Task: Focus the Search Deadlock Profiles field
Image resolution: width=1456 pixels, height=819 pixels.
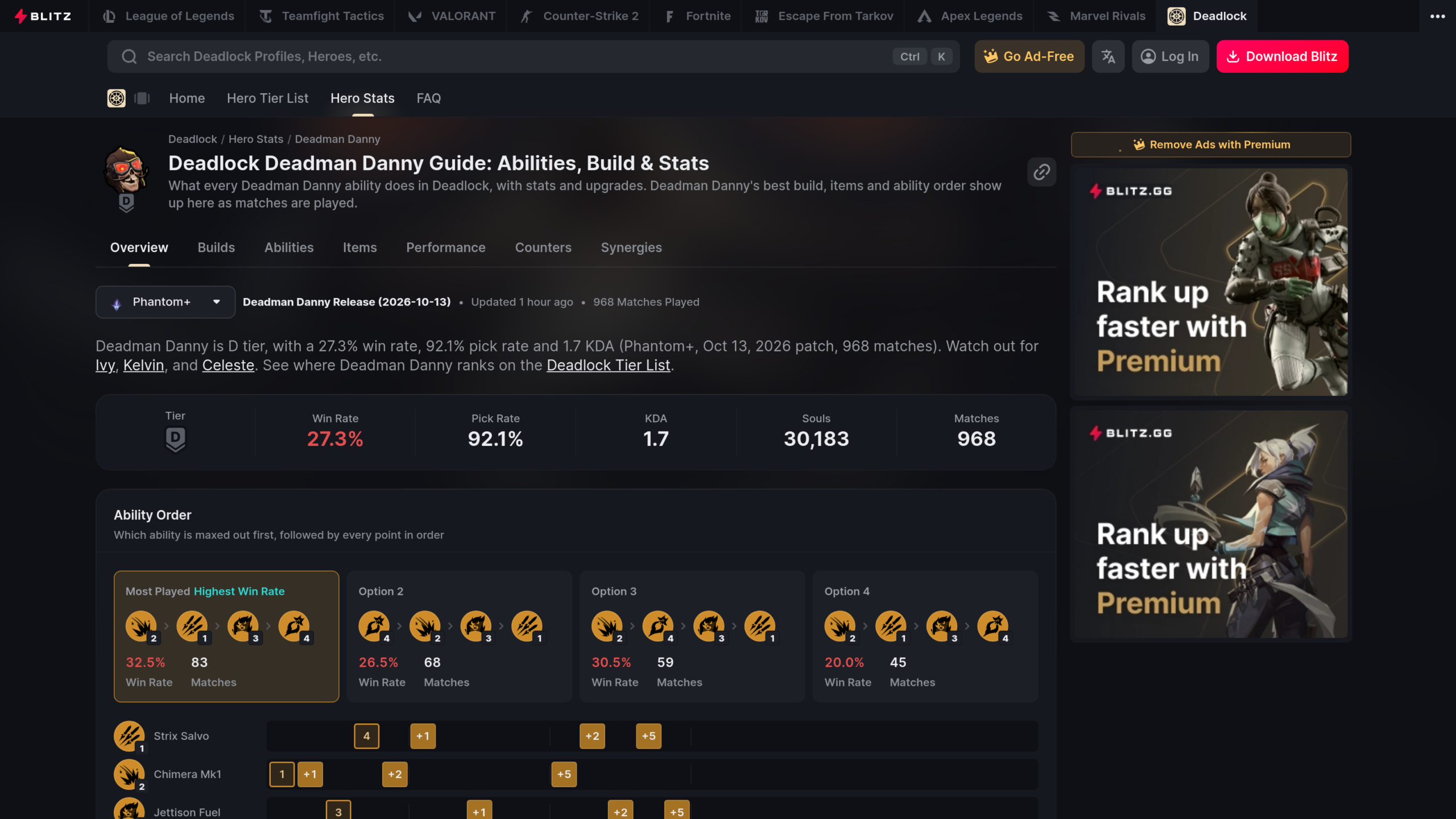Action: pos(533,56)
